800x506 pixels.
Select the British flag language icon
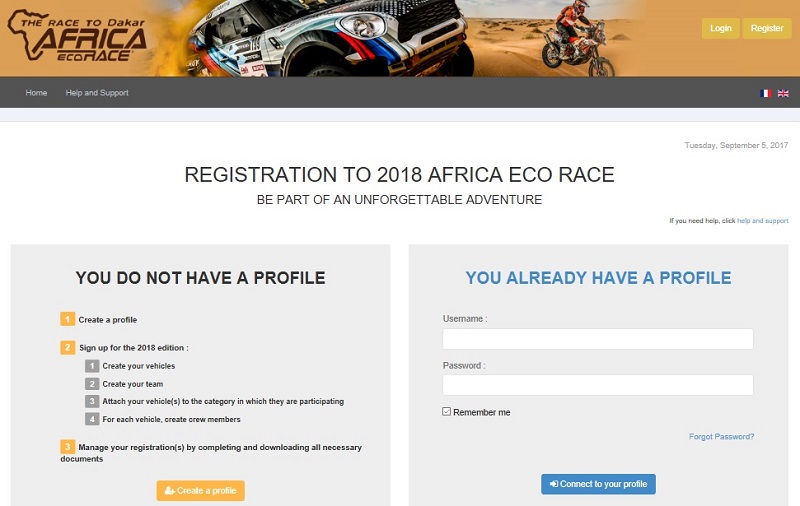783,93
